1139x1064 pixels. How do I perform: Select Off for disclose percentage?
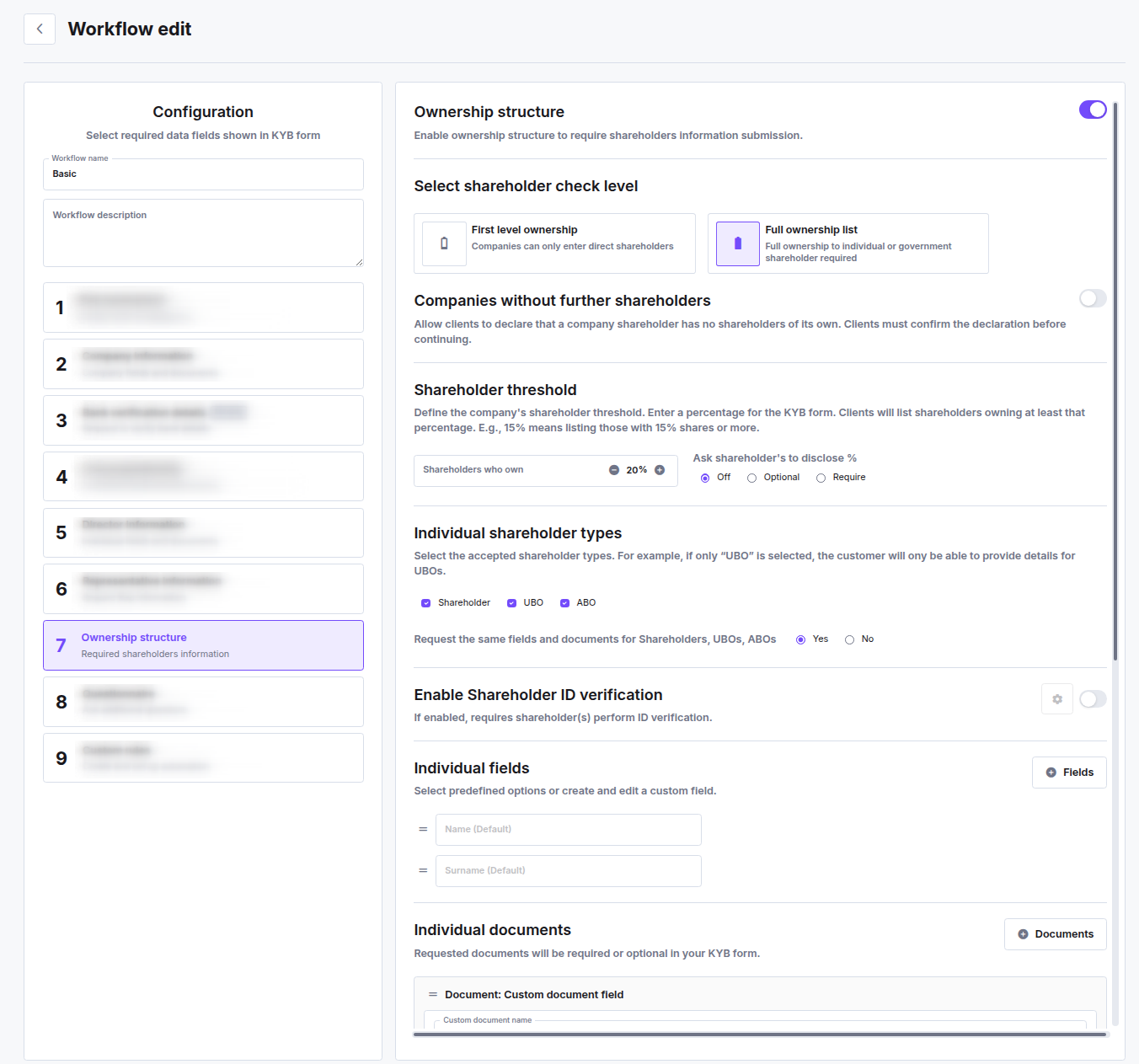tap(705, 478)
